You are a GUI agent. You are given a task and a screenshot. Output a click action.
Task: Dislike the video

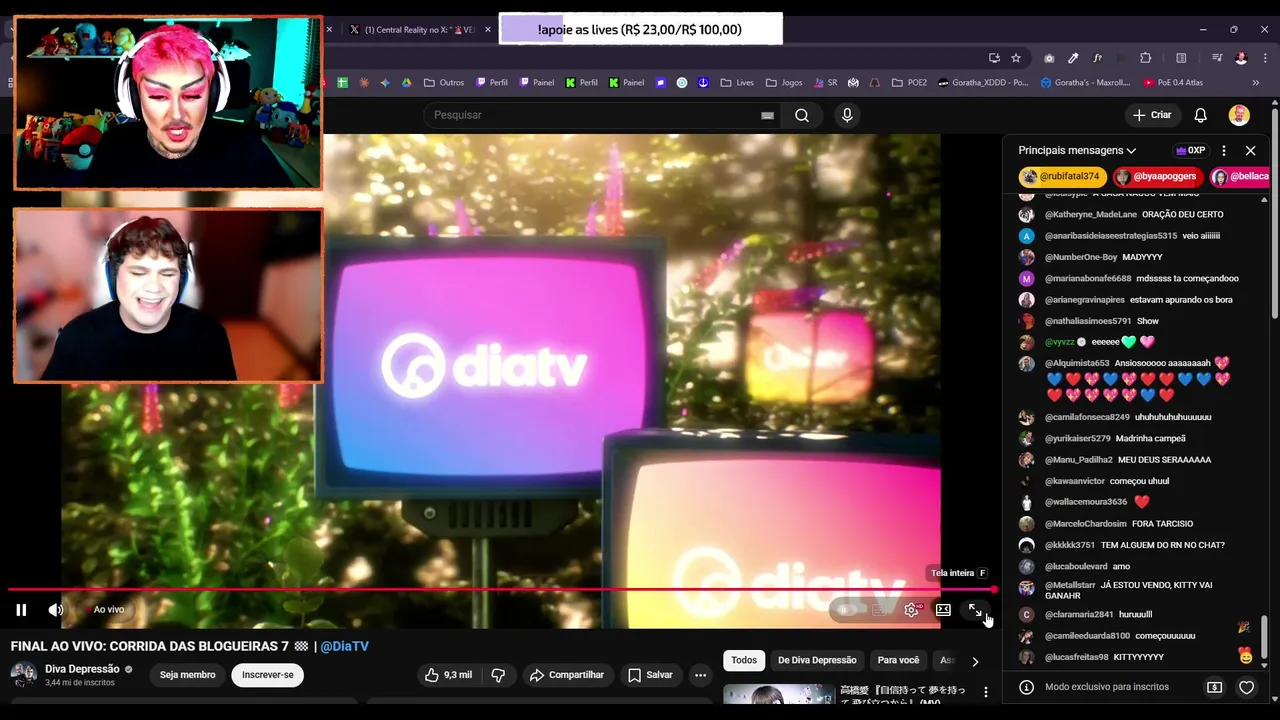[498, 675]
